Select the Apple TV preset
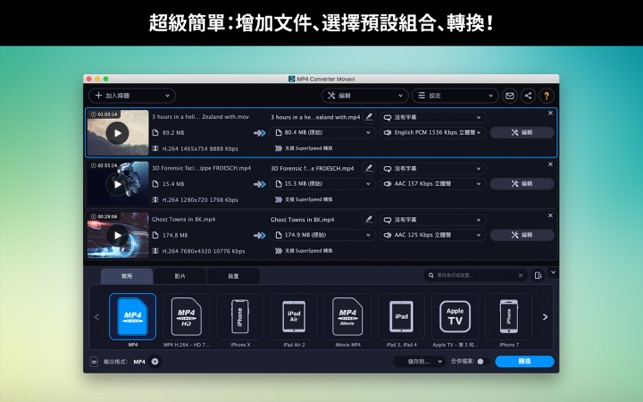The width and height of the screenshot is (643, 402). tap(455, 317)
